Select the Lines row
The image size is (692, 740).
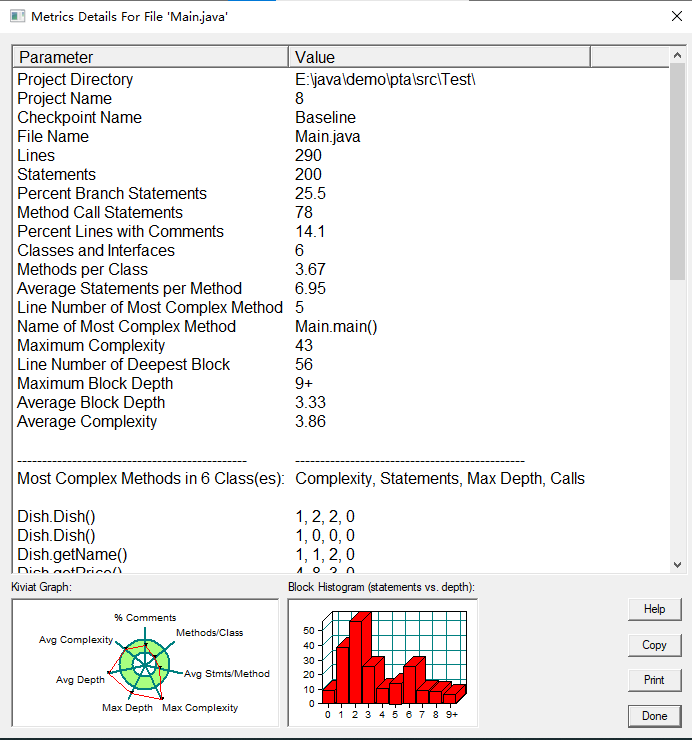point(340,155)
